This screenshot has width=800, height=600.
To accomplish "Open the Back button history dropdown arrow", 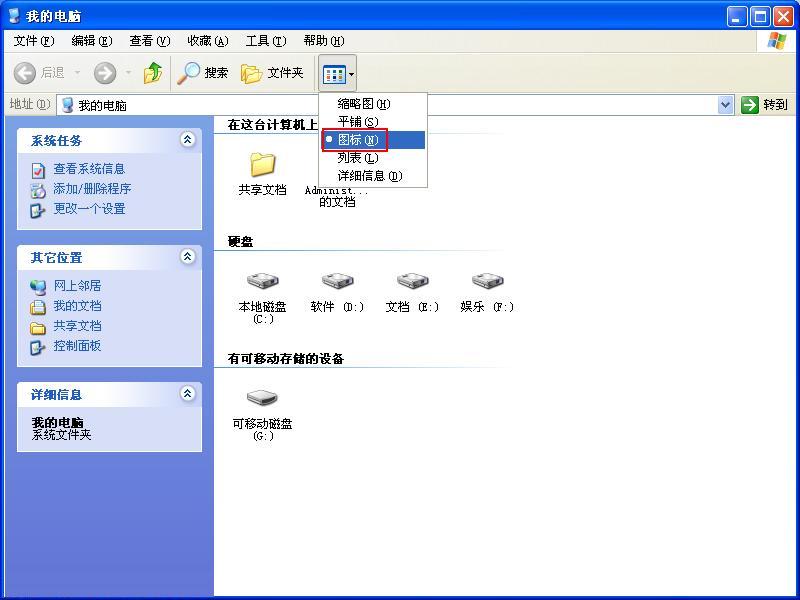I will [x=78, y=72].
